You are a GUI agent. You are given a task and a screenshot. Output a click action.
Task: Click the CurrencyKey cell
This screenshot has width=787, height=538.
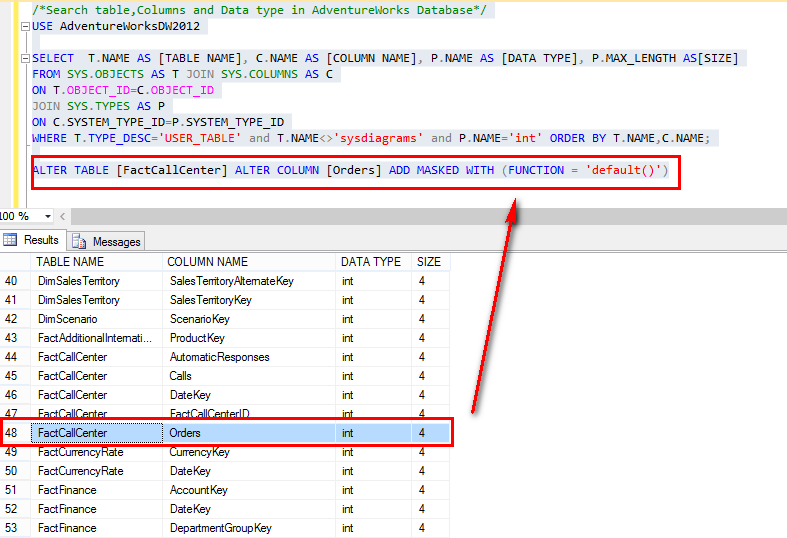249,452
